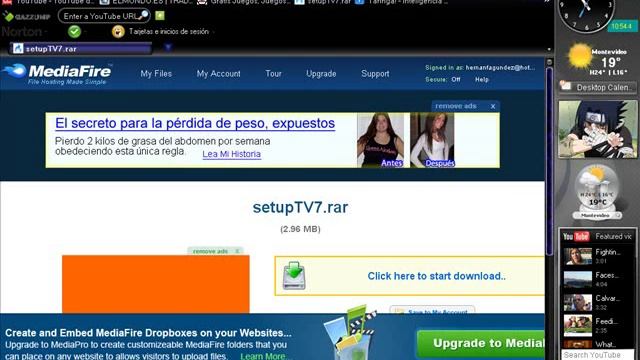Click the Search YouTube field in gadget
The width and height of the screenshot is (640, 360).
[597, 355]
